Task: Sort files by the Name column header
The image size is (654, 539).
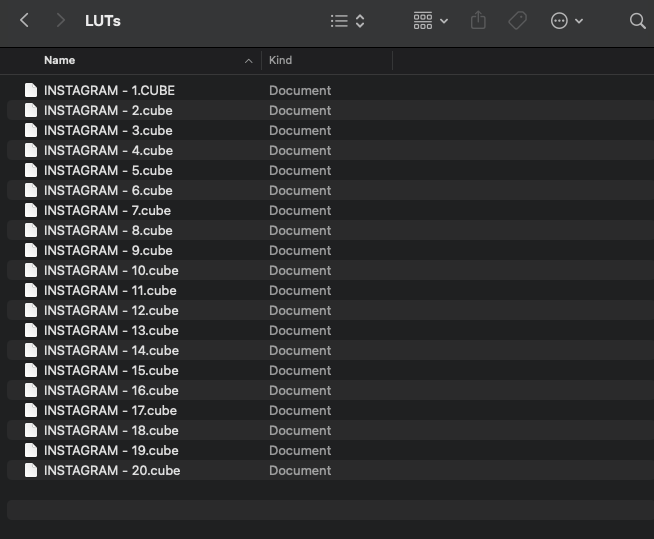Action: click(x=60, y=60)
